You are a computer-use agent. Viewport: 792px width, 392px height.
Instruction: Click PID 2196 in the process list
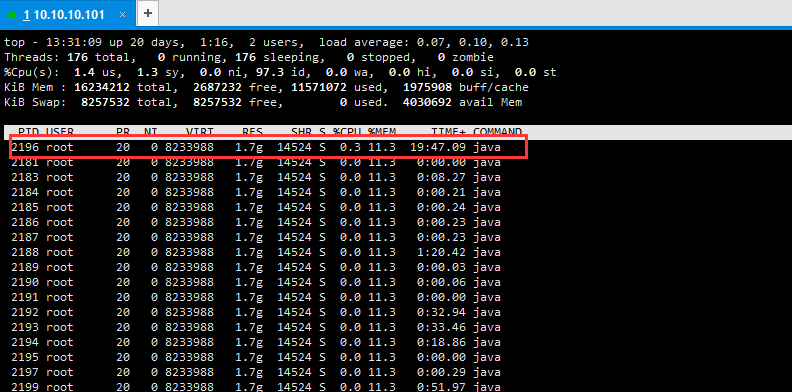point(25,148)
